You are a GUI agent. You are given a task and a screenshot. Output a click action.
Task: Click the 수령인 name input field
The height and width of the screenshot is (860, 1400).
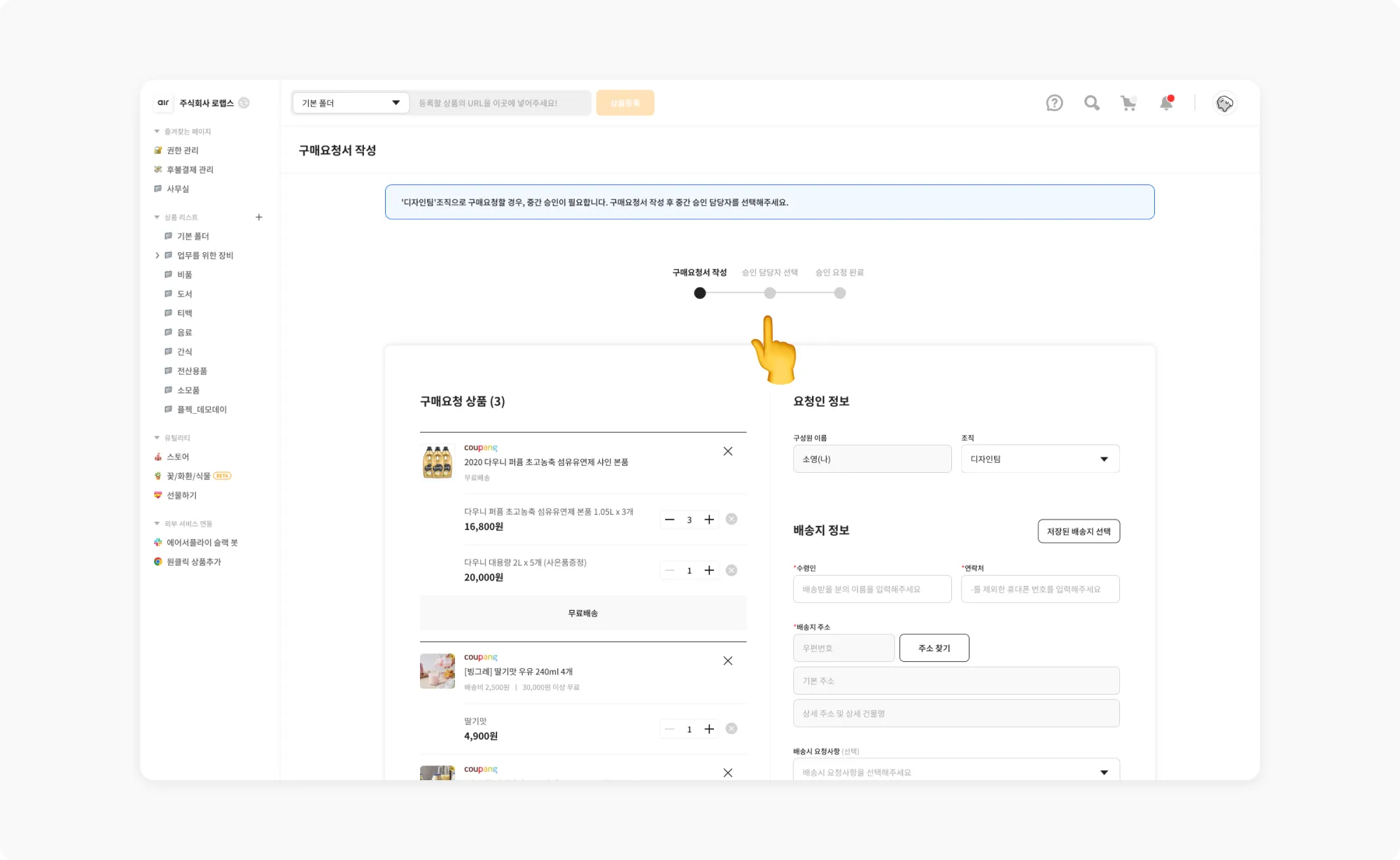(872, 589)
